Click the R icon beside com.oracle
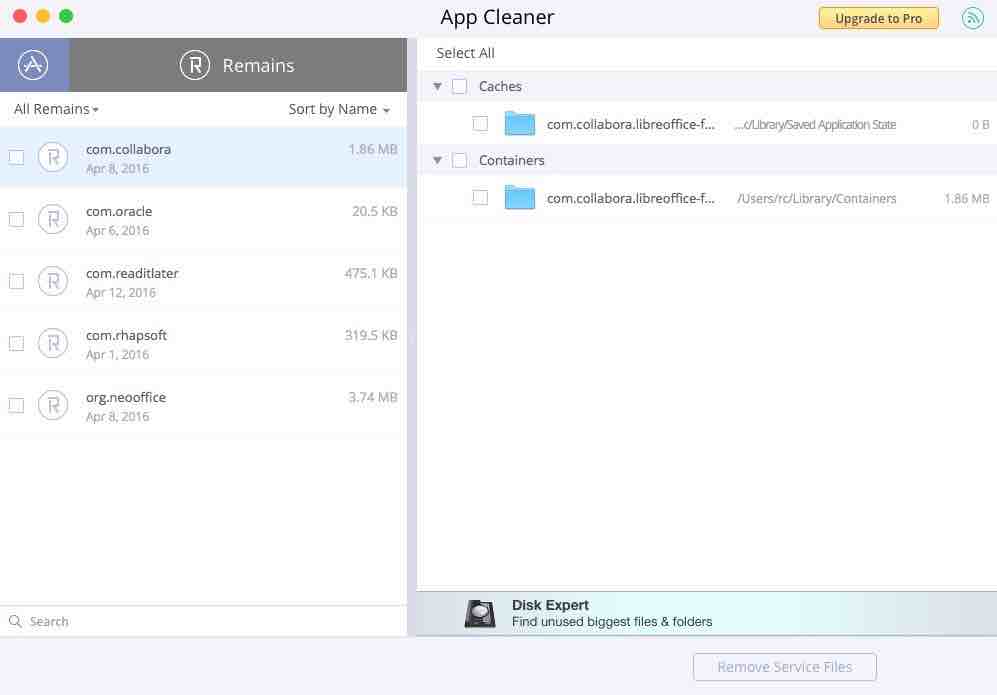This screenshot has height=695, width=997. (53, 219)
